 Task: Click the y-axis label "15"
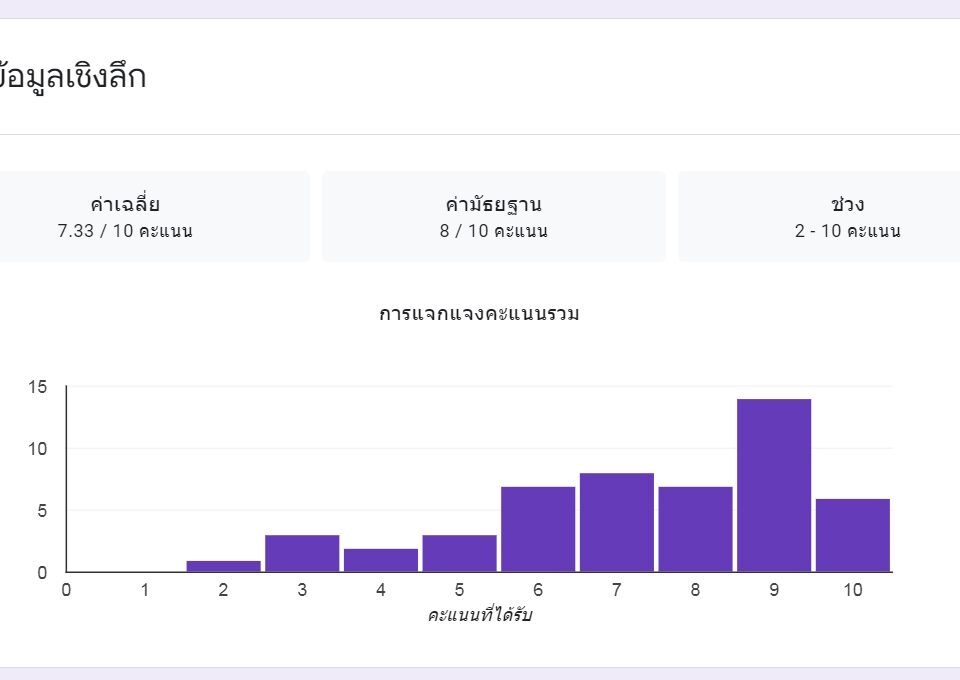pyautogui.click(x=37, y=387)
